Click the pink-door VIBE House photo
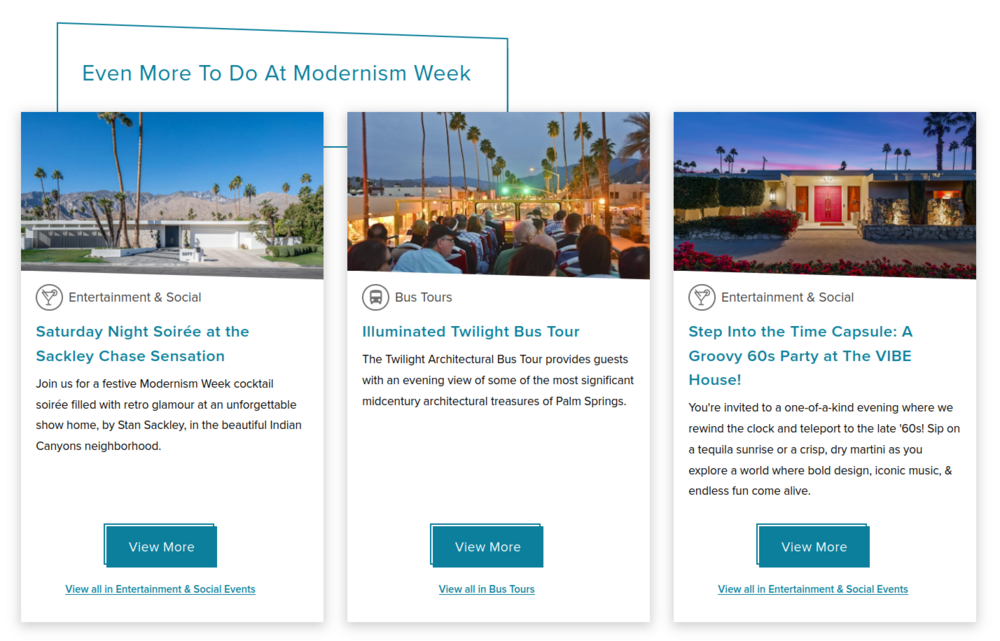 824,195
